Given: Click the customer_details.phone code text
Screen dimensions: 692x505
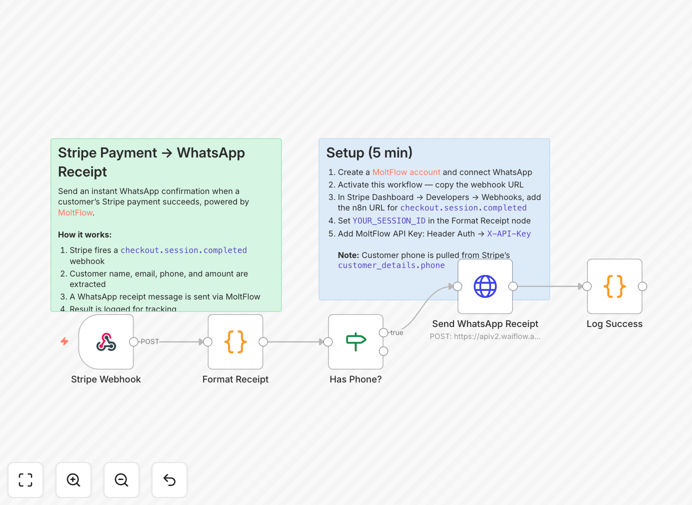Looking at the screenshot, I should tap(391, 265).
